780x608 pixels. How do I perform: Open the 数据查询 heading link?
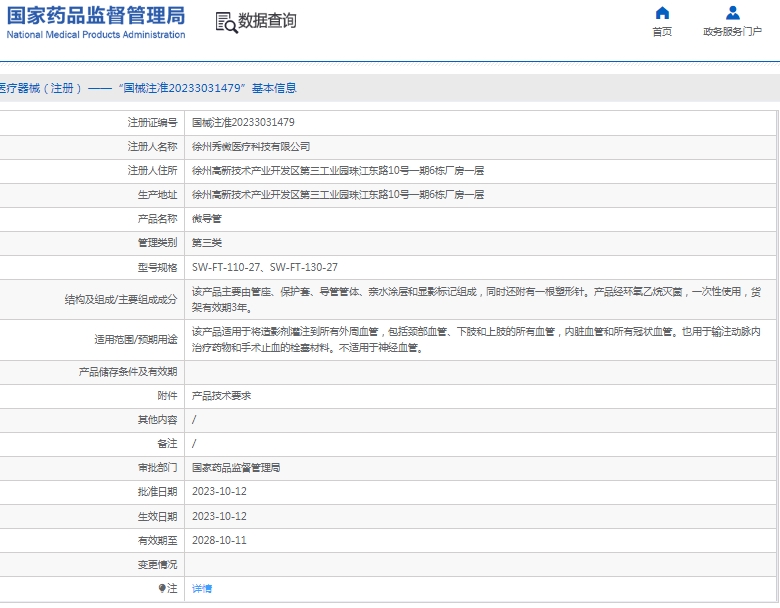[x=267, y=21]
